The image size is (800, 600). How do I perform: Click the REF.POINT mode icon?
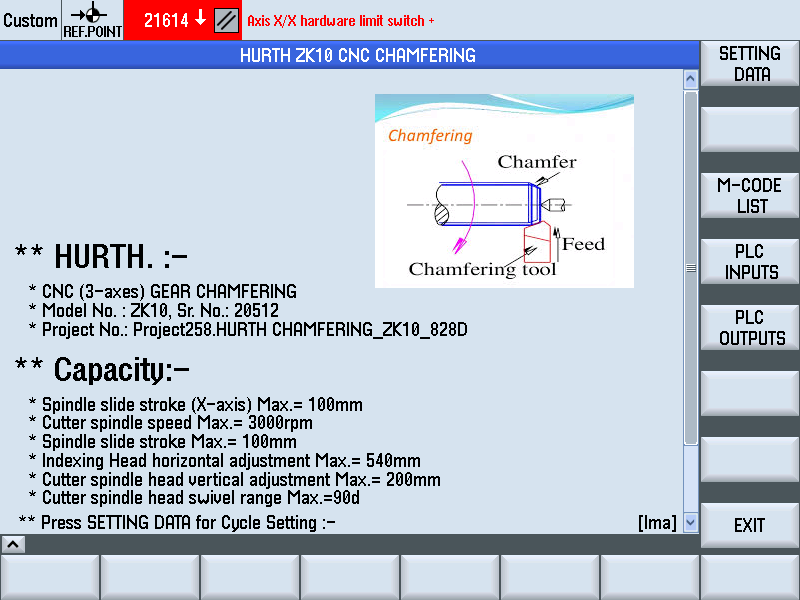pyautogui.click(x=92, y=20)
